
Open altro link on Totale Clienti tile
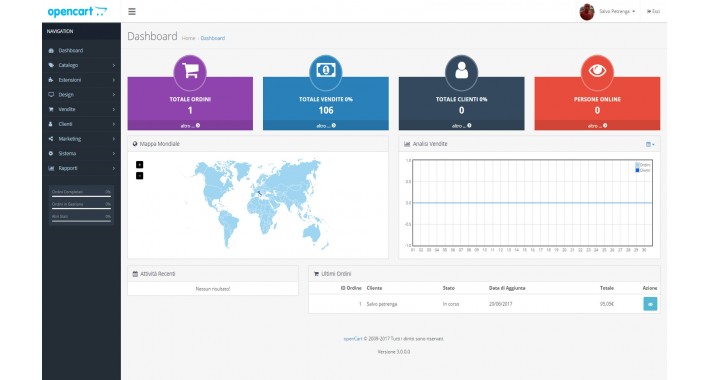461,125
